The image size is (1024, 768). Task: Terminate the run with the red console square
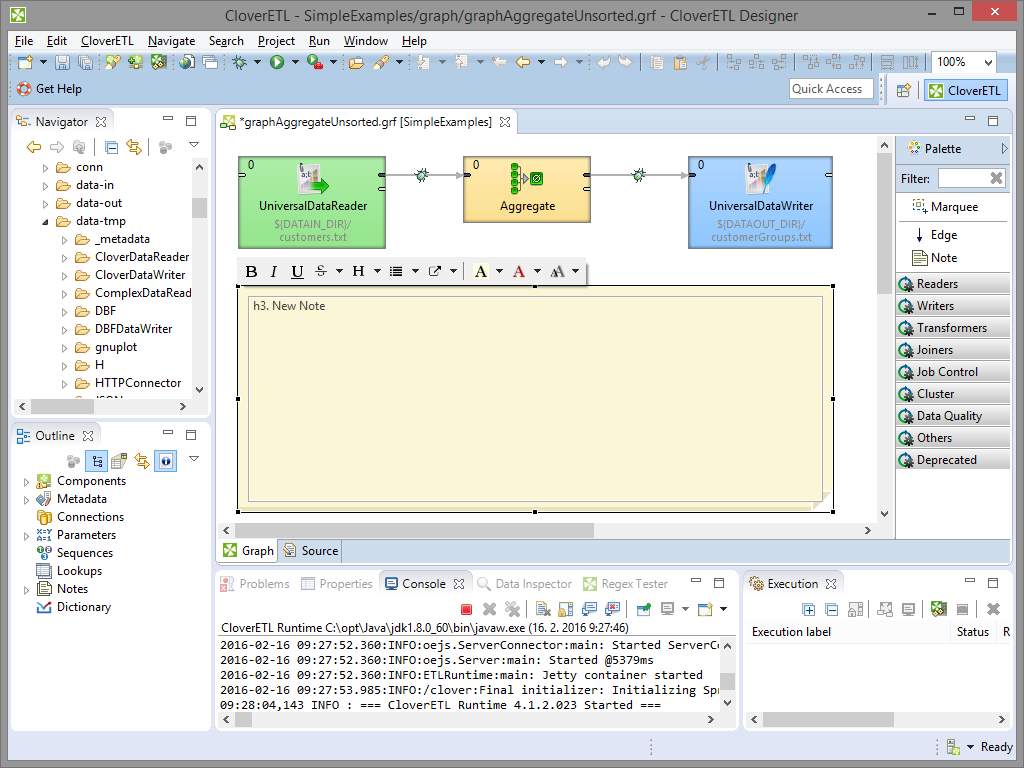[466, 609]
